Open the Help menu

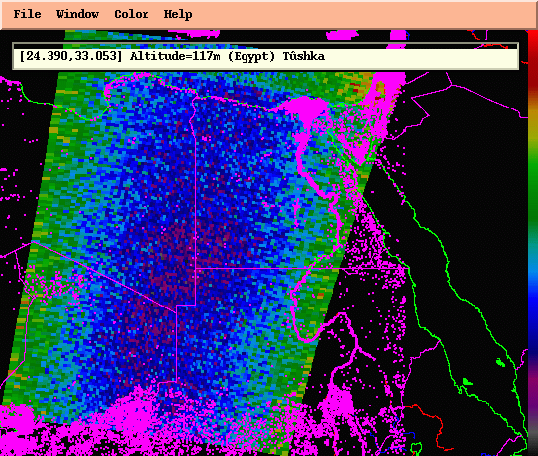pos(178,14)
